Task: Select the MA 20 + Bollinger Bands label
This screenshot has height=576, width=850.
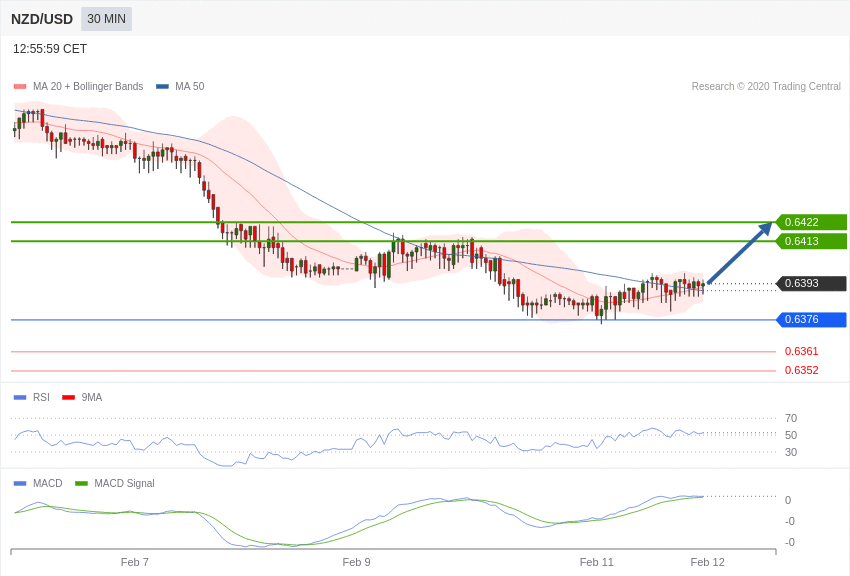Action: click(x=88, y=86)
